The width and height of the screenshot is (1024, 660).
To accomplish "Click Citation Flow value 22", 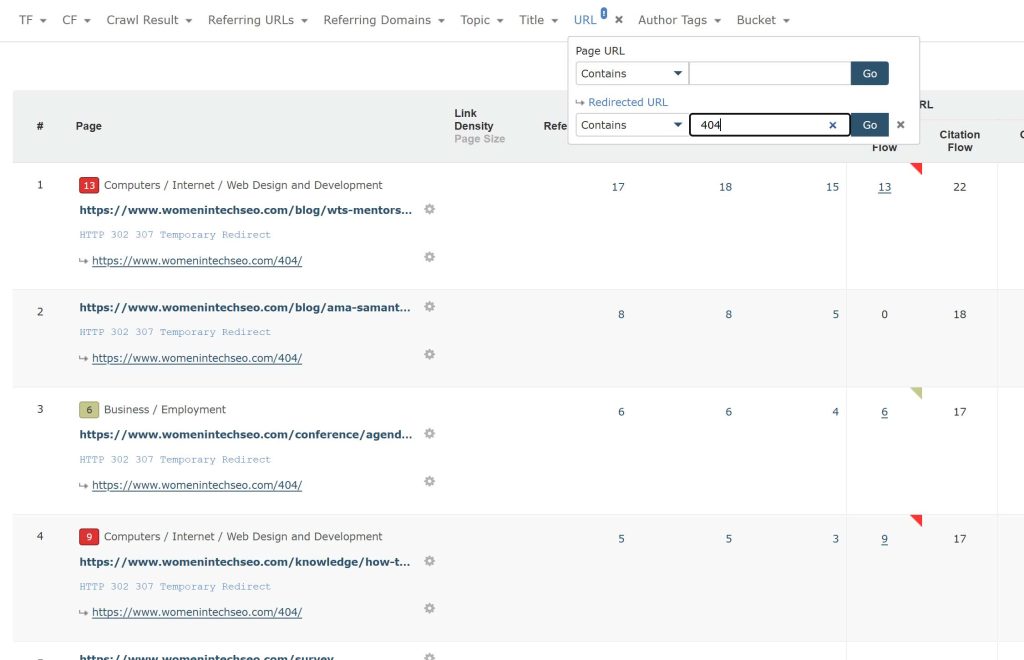I will coord(959,187).
